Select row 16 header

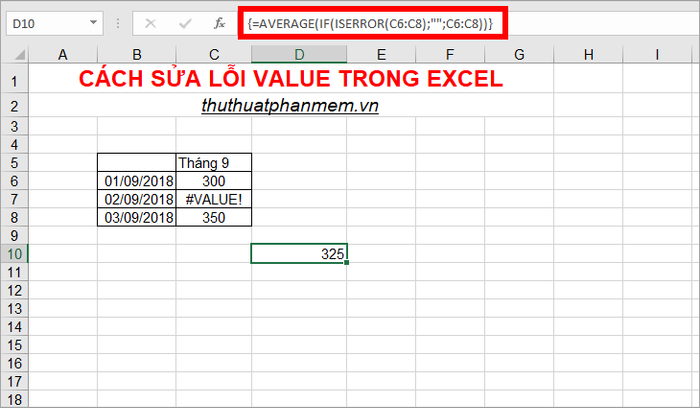(x=14, y=363)
